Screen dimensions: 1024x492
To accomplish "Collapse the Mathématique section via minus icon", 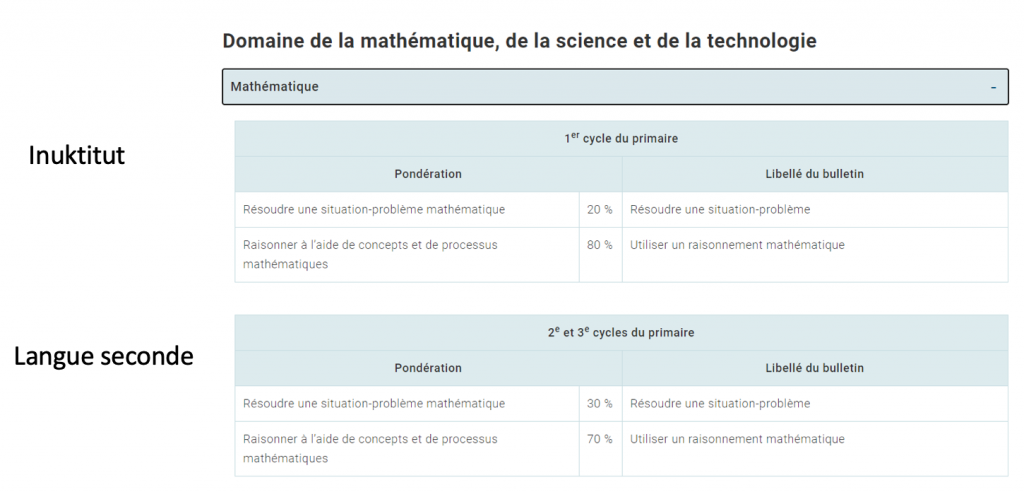I will (x=993, y=88).
